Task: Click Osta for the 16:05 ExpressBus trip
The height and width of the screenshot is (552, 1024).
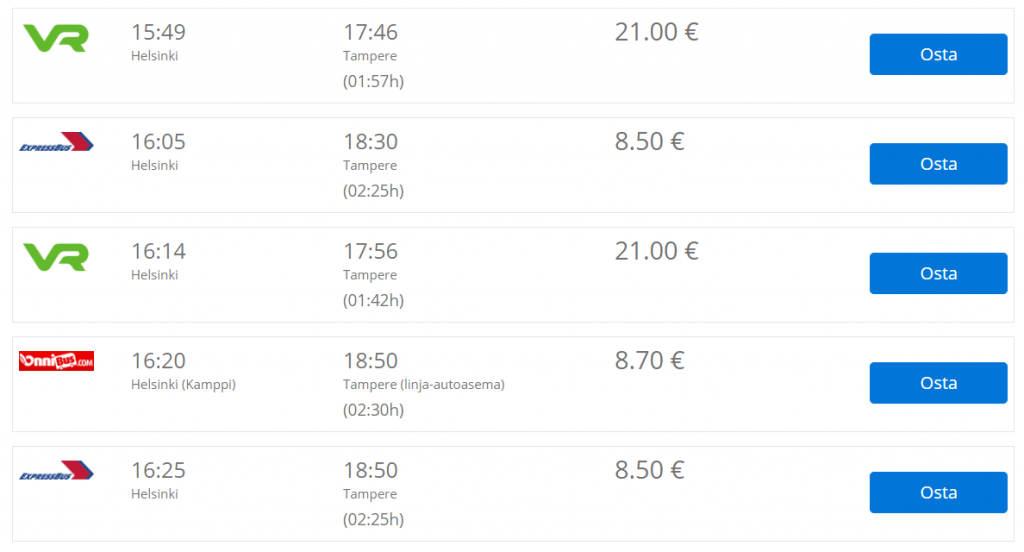Action: pos(938,164)
